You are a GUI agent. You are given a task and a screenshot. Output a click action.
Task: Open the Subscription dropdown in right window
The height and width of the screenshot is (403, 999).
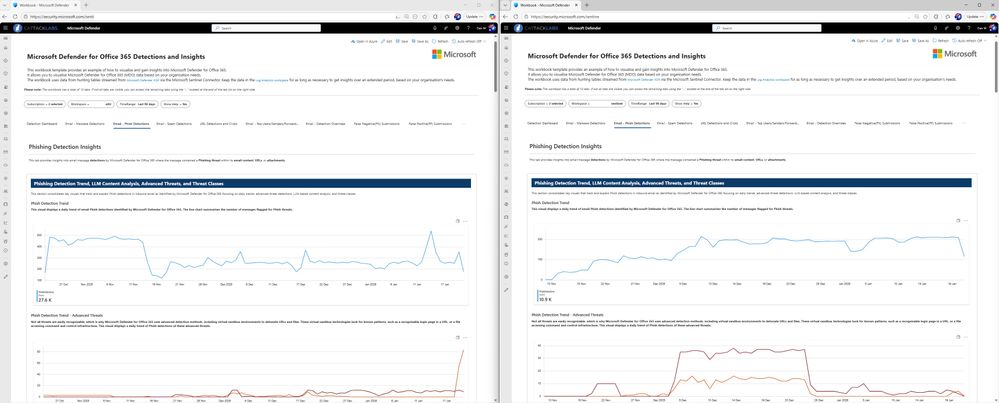[x=545, y=103]
